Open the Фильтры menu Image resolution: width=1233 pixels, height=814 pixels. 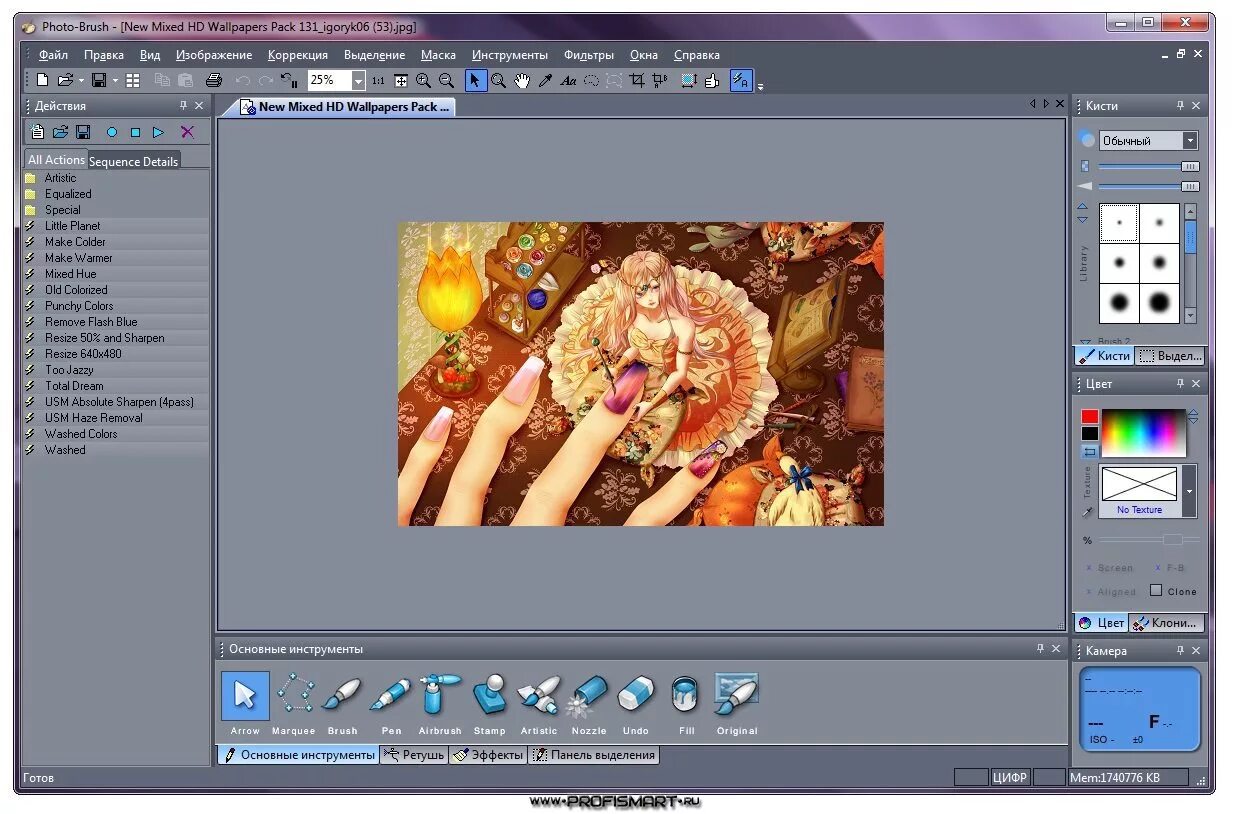[589, 55]
